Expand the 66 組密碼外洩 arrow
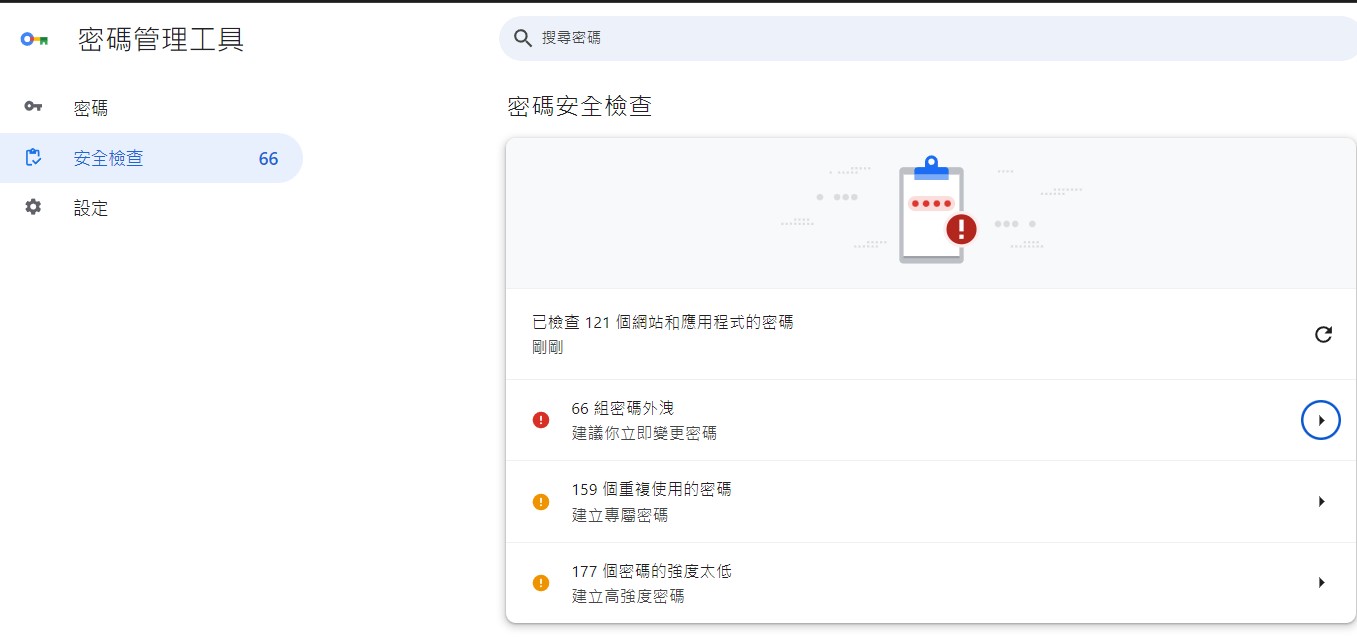This screenshot has width=1357, height=637. pos(1321,420)
